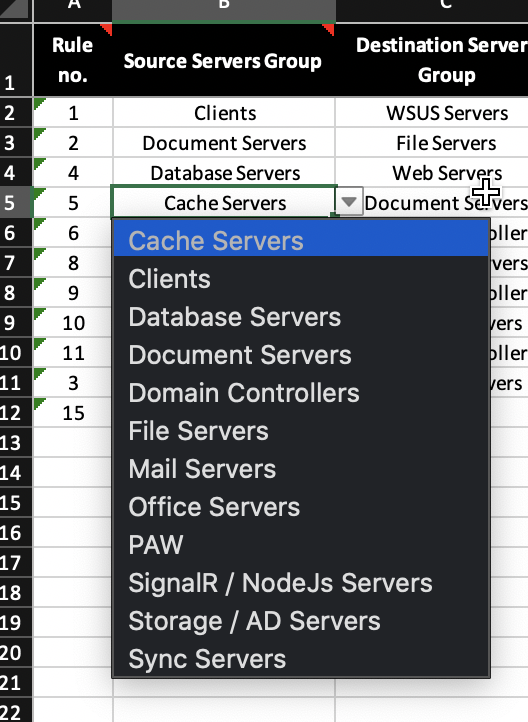The image size is (528, 722).
Task: Select column B header
Action: tap(224, 10)
